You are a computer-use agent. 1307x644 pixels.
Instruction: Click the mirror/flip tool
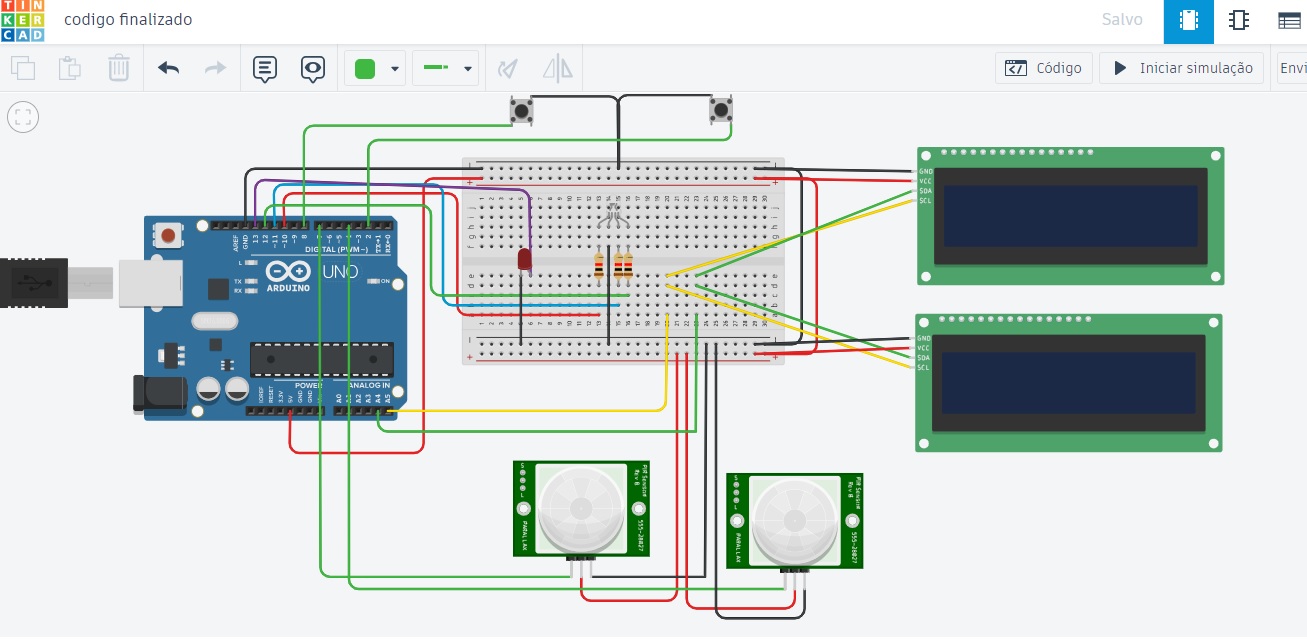pos(557,68)
